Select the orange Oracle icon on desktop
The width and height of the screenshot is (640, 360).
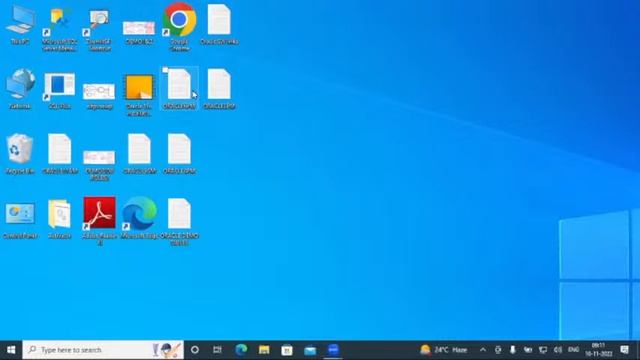pos(139,94)
